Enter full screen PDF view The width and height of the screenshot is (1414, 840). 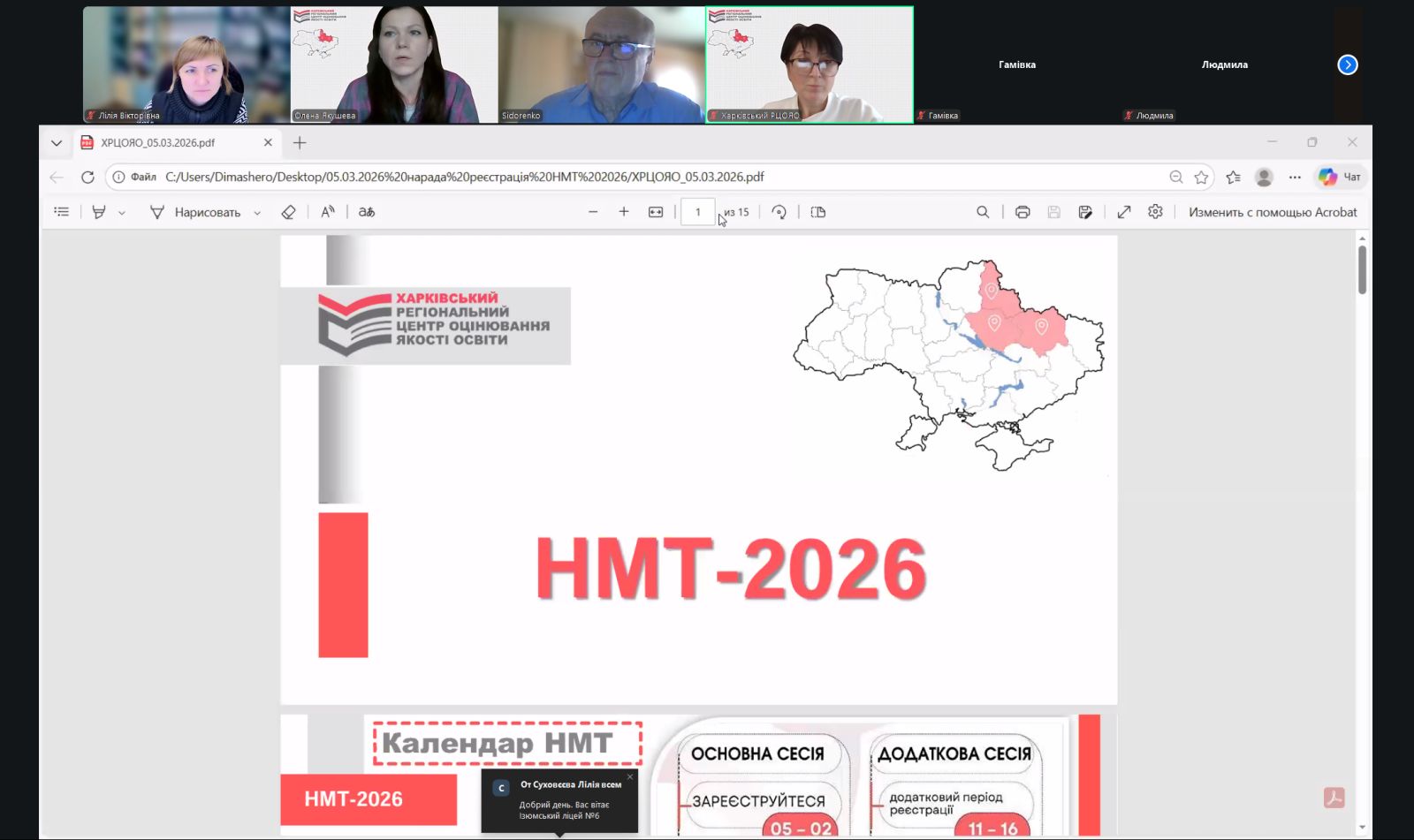tap(1124, 212)
